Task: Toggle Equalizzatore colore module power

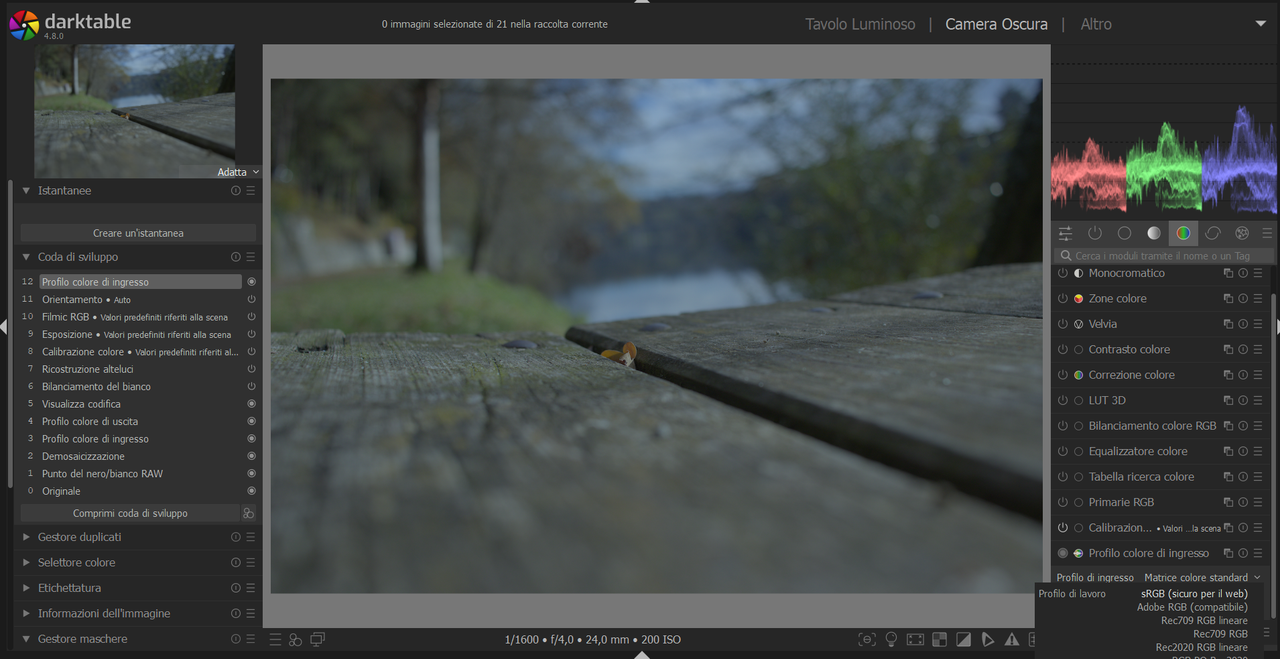Action: click(1063, 451)
